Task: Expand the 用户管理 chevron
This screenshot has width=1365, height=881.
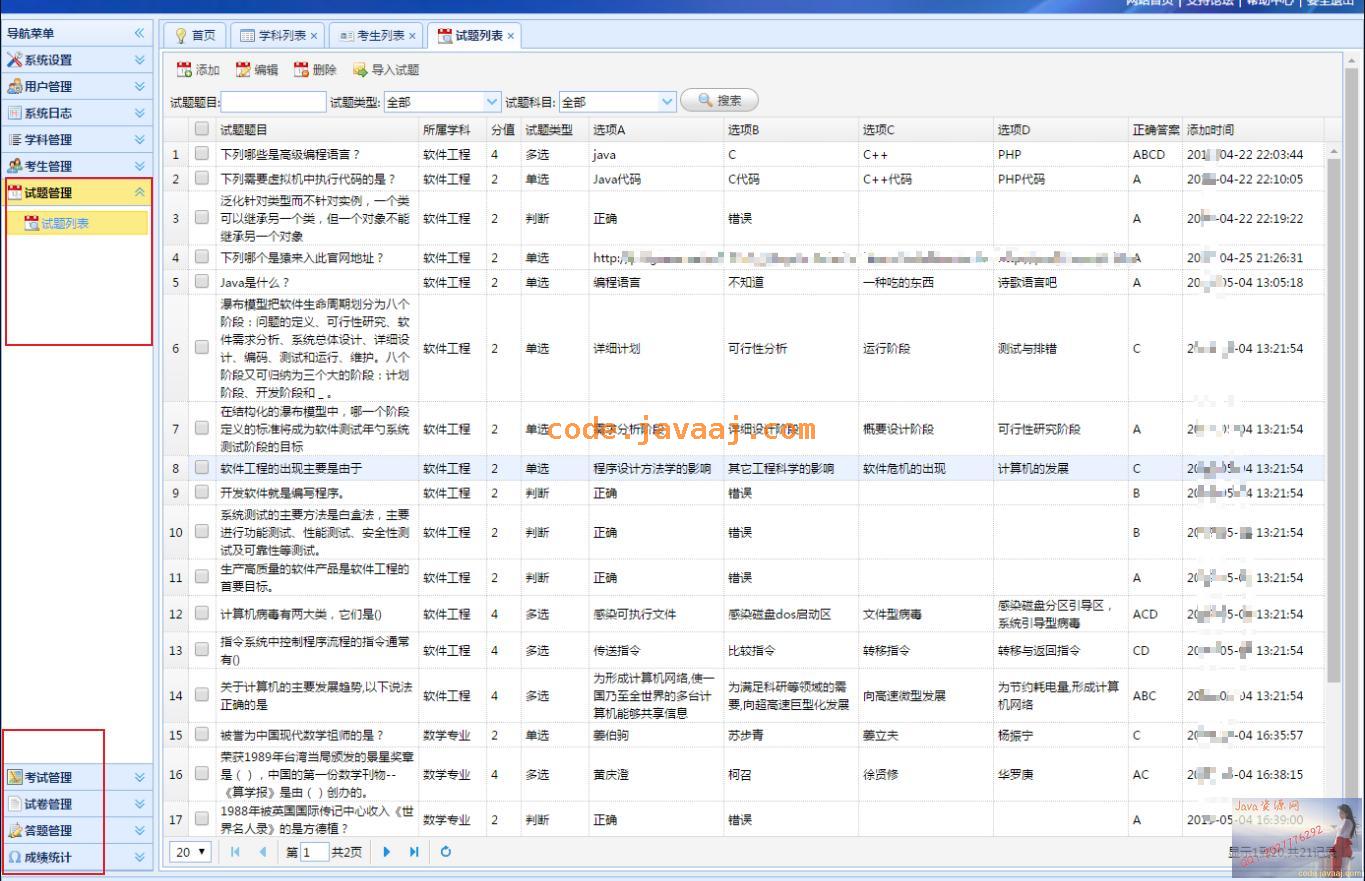Action: pyautogui.click(x=140, y=87)
